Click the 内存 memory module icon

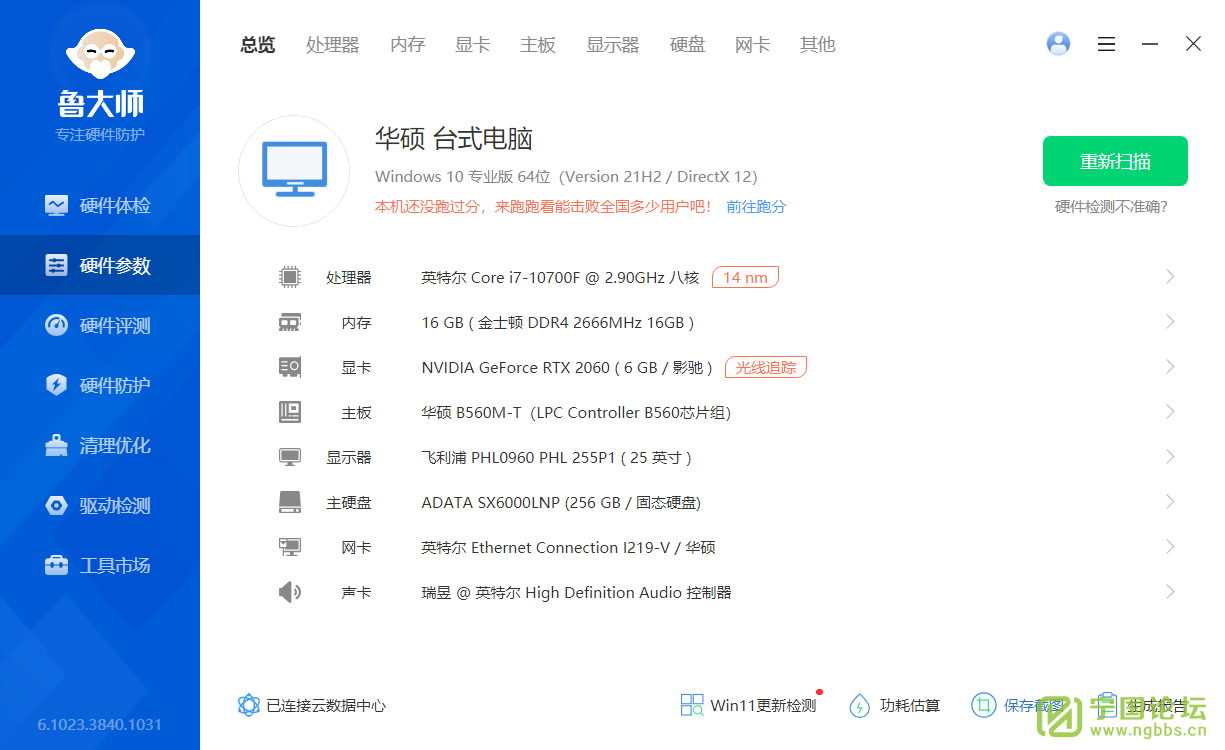pos(290,322)
